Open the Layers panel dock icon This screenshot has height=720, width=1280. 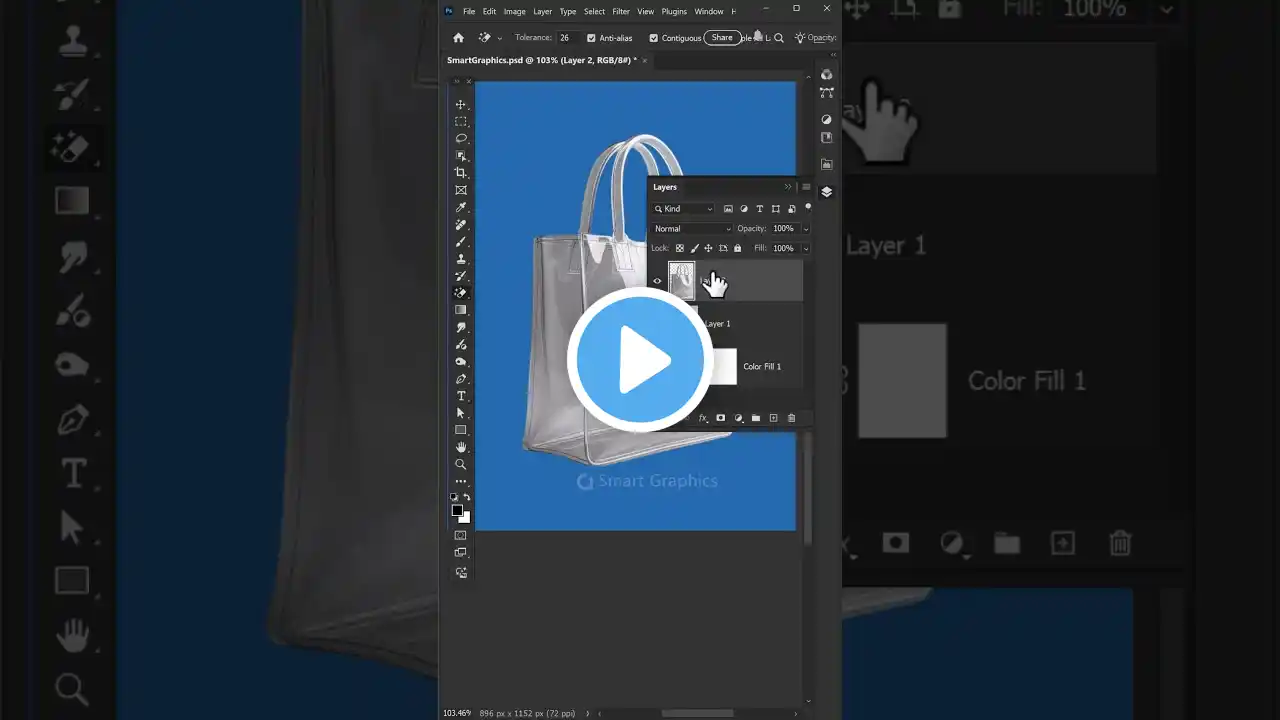coord(826,192)
